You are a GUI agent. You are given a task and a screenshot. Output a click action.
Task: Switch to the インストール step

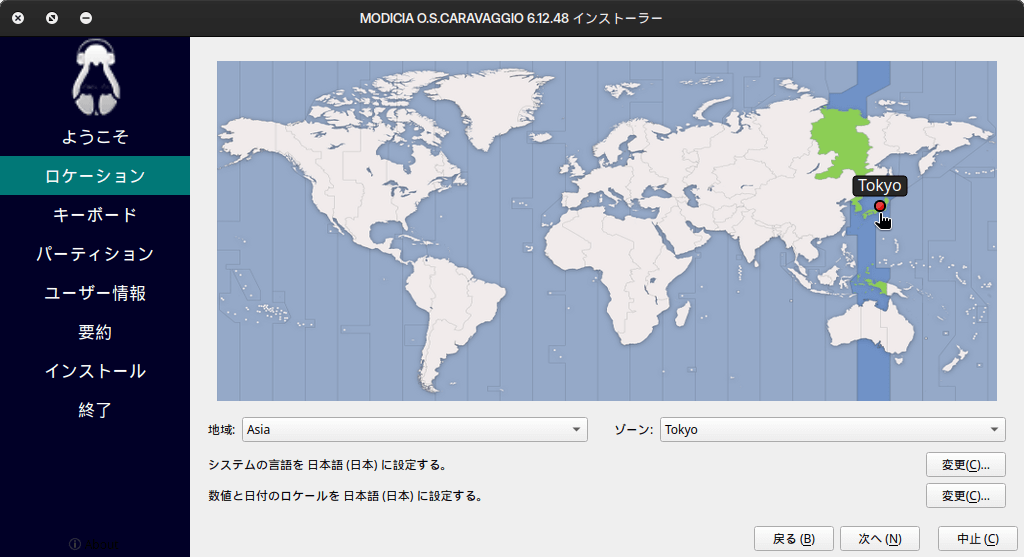pos(95,371)
